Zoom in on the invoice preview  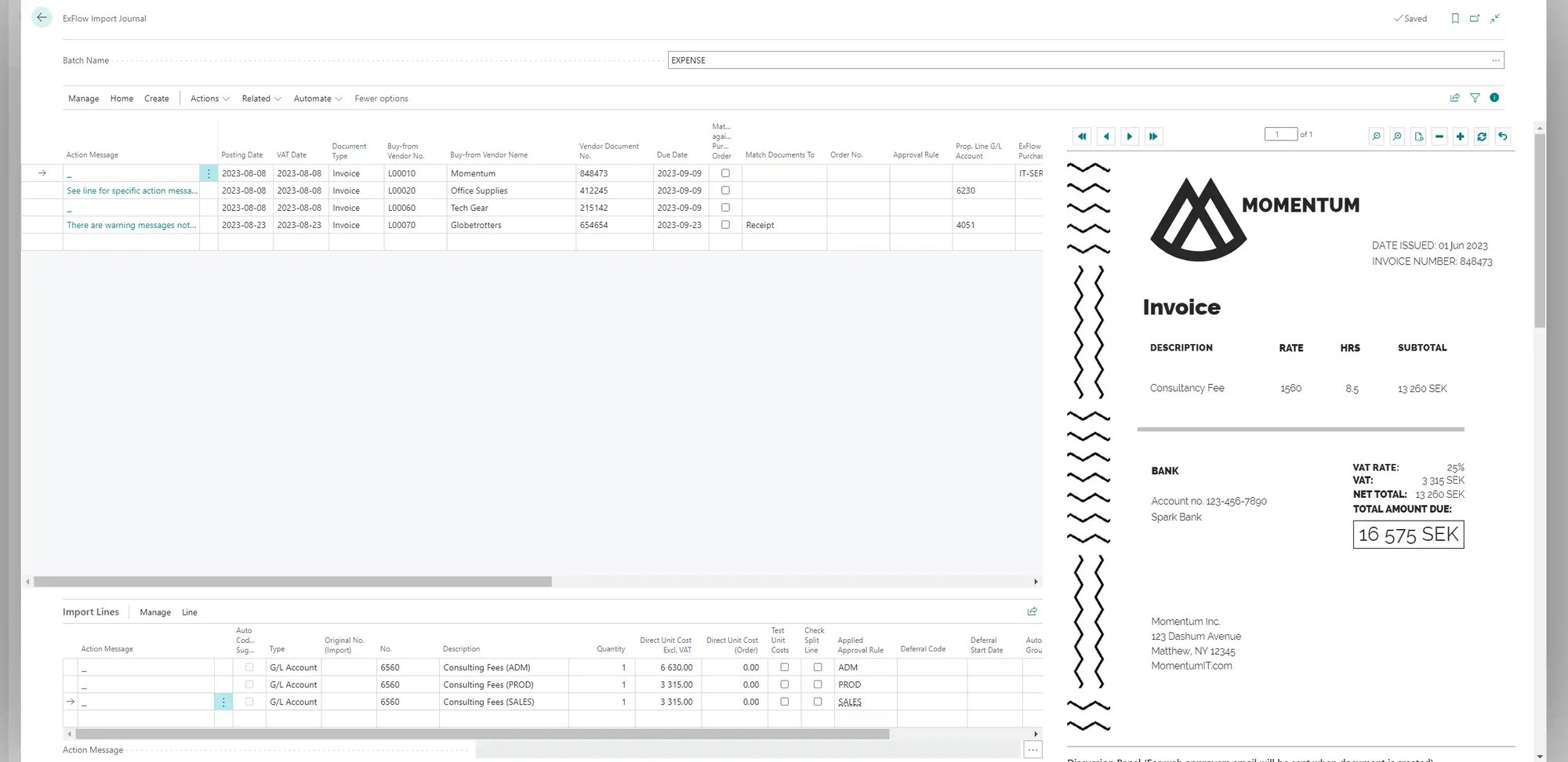coord(1397,136)
